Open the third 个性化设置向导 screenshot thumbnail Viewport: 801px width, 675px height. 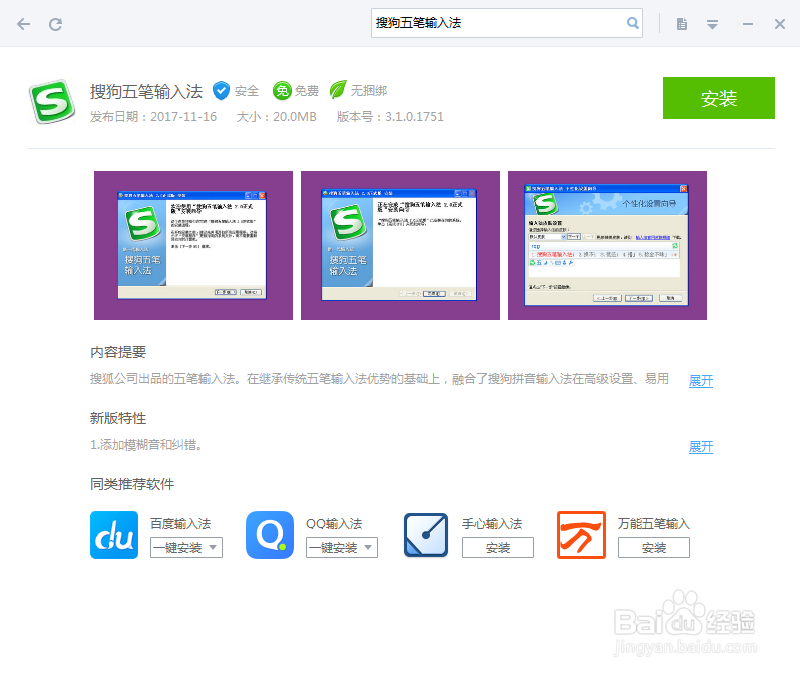(x=607, y=245)
